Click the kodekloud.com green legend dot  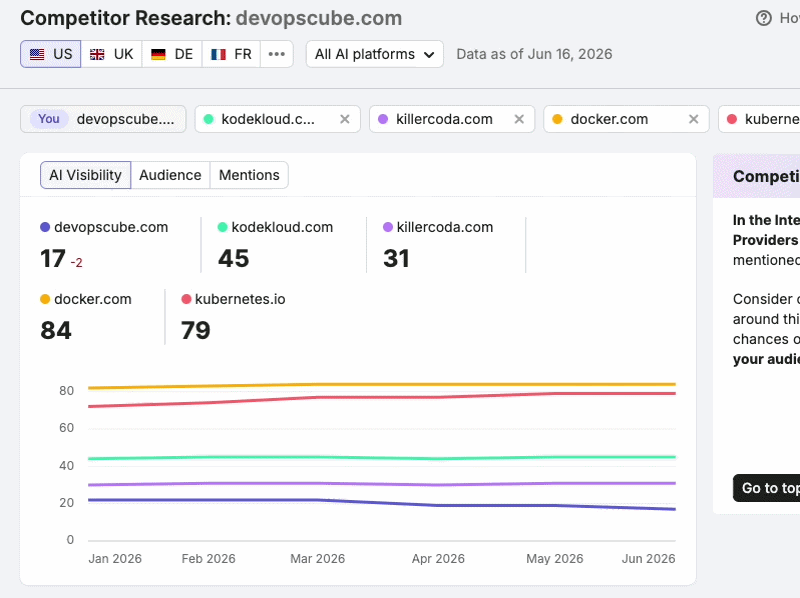pyautogui.click(x=222, y=227)
